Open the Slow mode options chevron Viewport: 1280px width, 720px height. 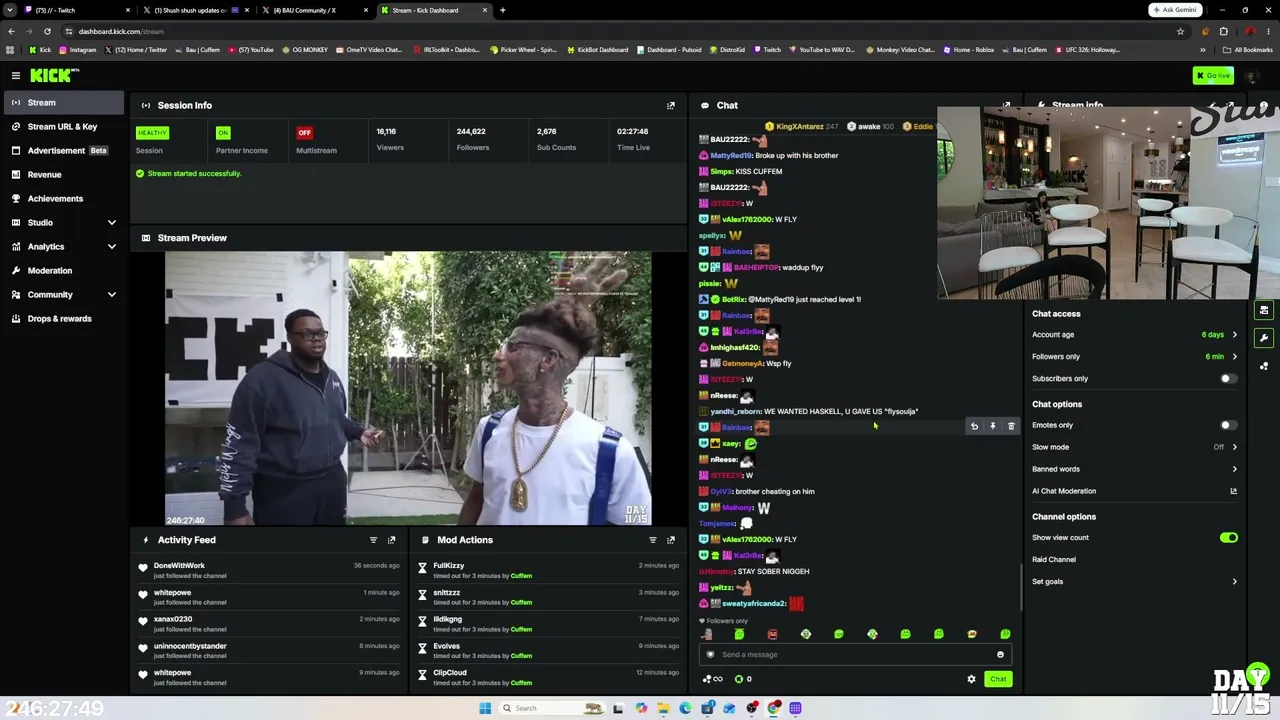coord(1234,447)
